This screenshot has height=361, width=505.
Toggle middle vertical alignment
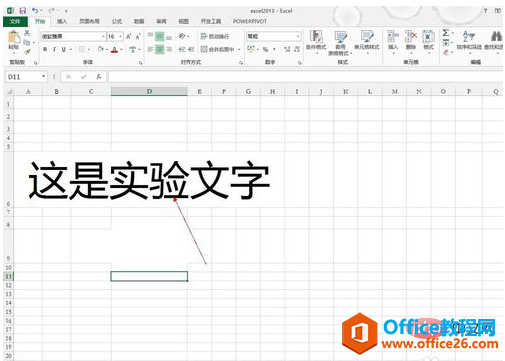coord(160,36)
